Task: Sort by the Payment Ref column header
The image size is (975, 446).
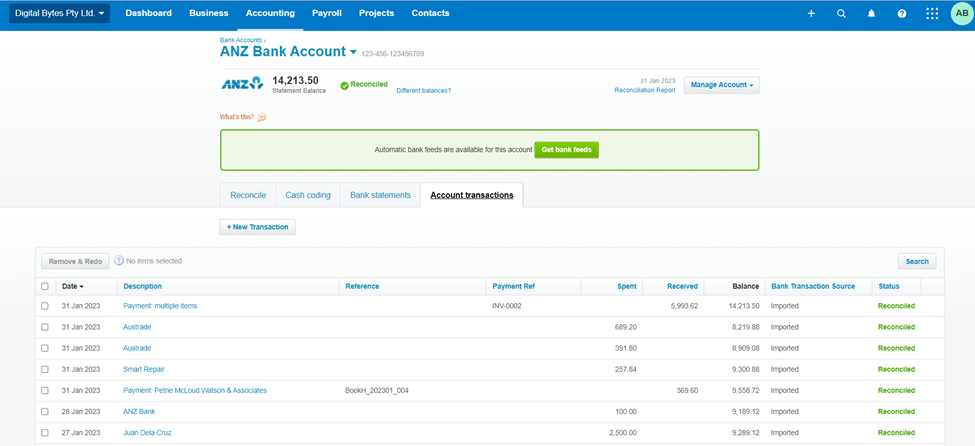Action: (x=514, y=287)
